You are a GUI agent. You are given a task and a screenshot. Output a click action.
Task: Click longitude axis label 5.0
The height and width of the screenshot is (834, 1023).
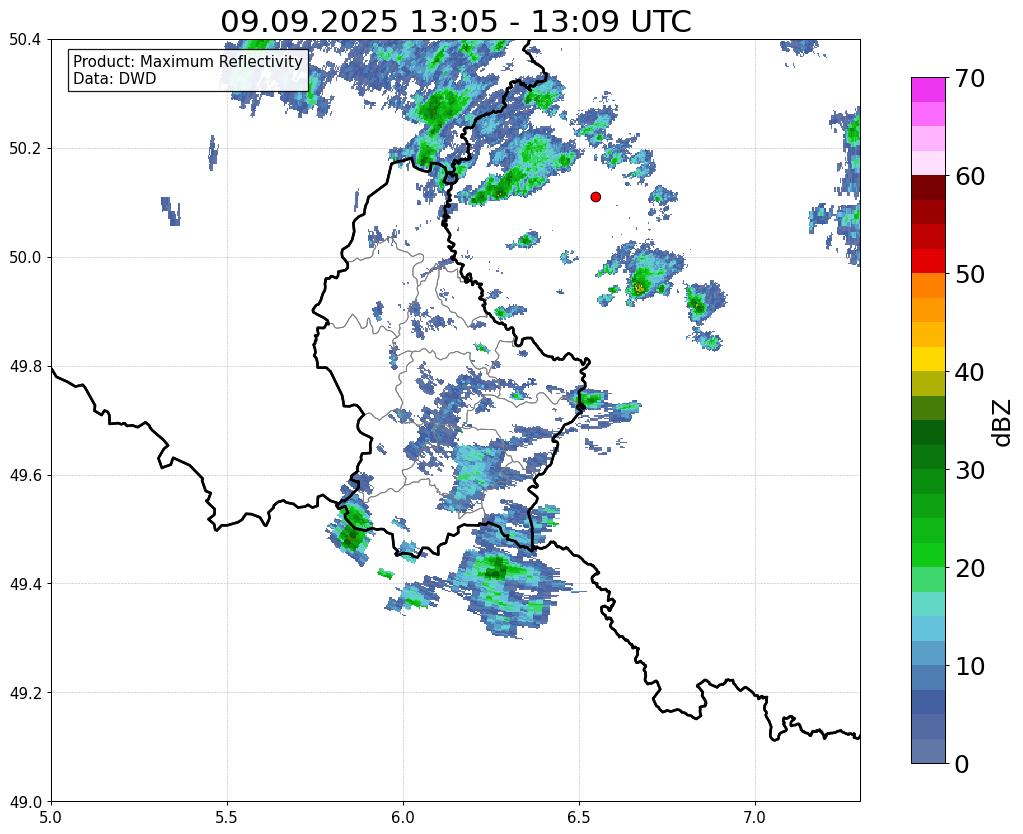coord(51,817)
